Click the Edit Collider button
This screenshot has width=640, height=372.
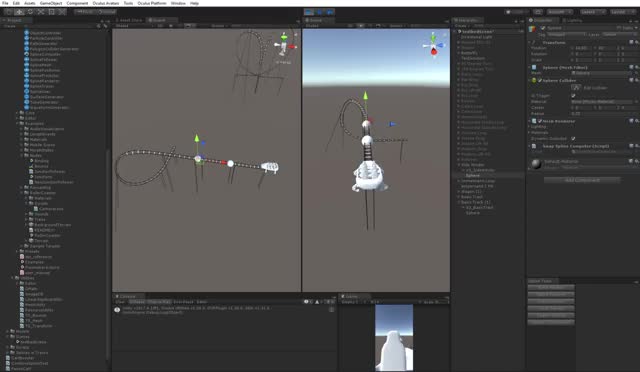[576, 88]
